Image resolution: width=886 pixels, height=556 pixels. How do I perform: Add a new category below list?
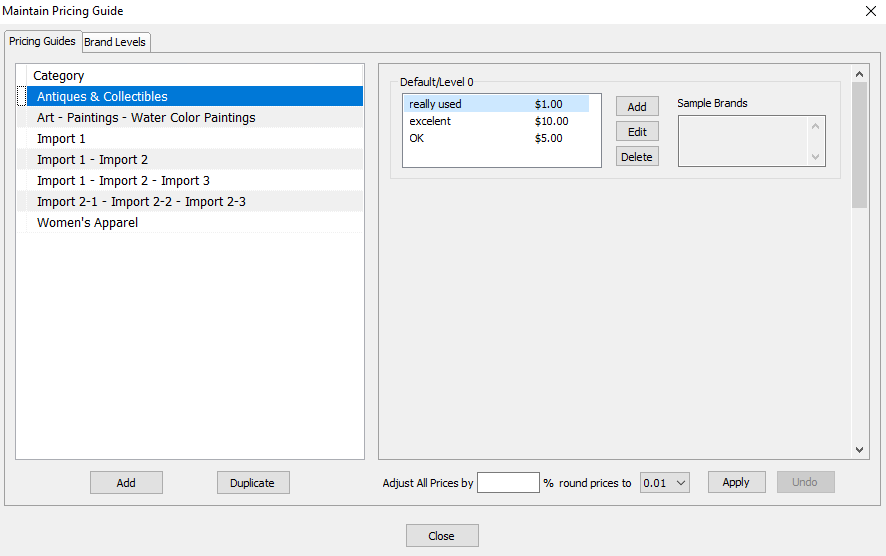click(x=126, y=483)
